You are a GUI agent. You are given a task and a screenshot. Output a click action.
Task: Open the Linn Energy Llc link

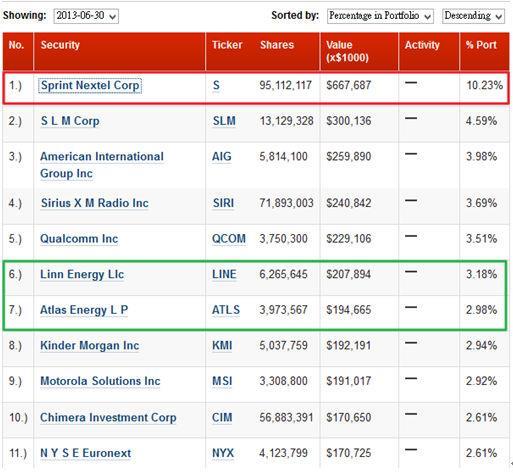[x=82, y=274]
